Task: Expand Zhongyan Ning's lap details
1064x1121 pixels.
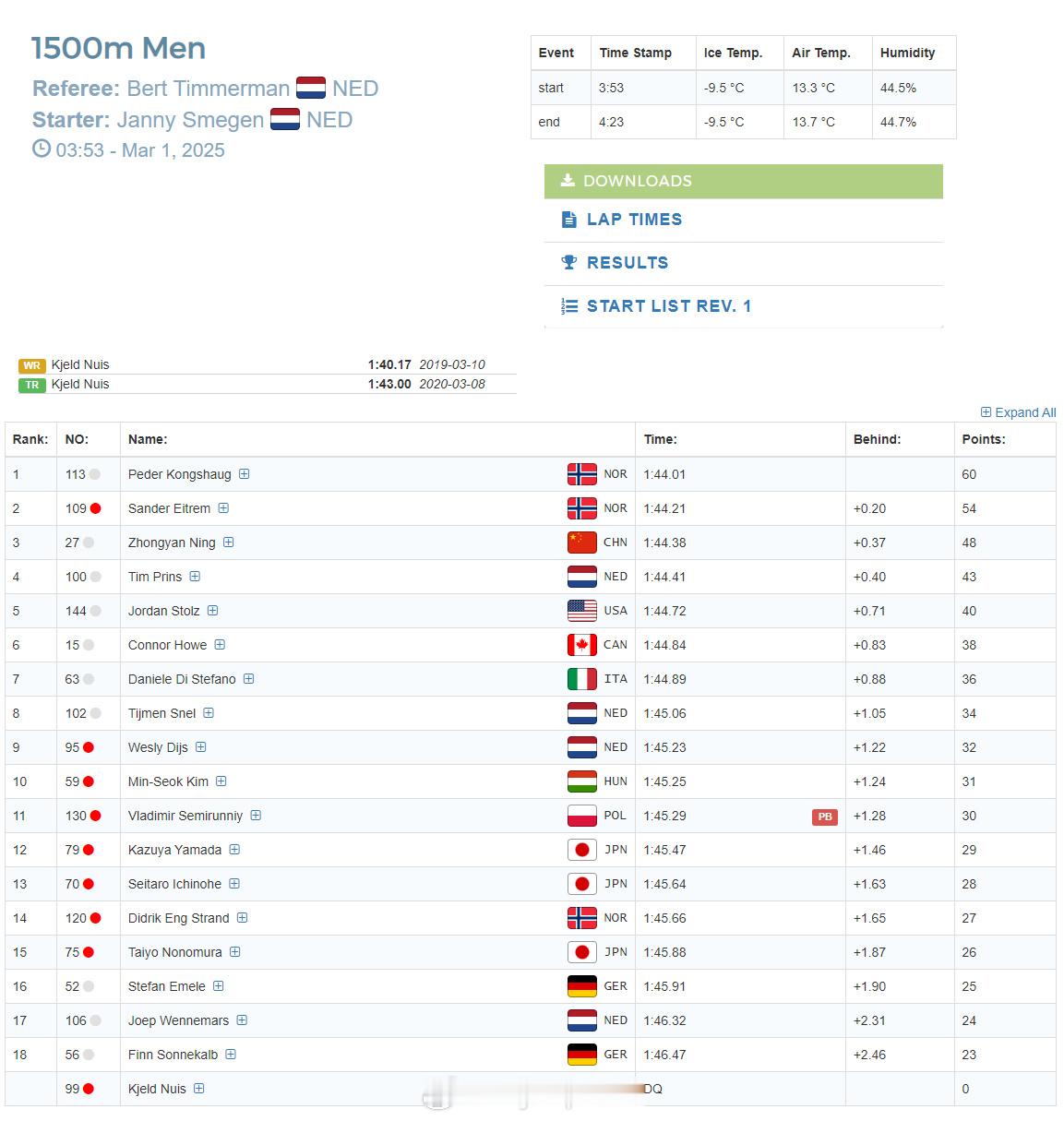Action: coord(229,543)
